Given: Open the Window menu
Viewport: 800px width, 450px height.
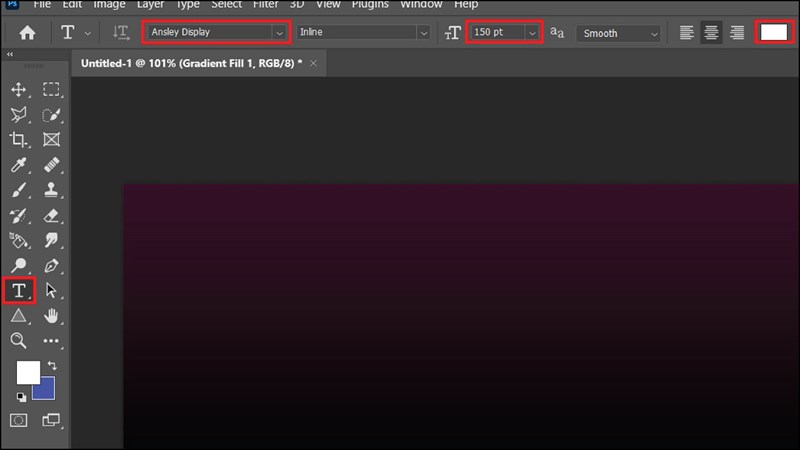Looking at the screenshot, I should pyautogui.click(x=421, y=5).
